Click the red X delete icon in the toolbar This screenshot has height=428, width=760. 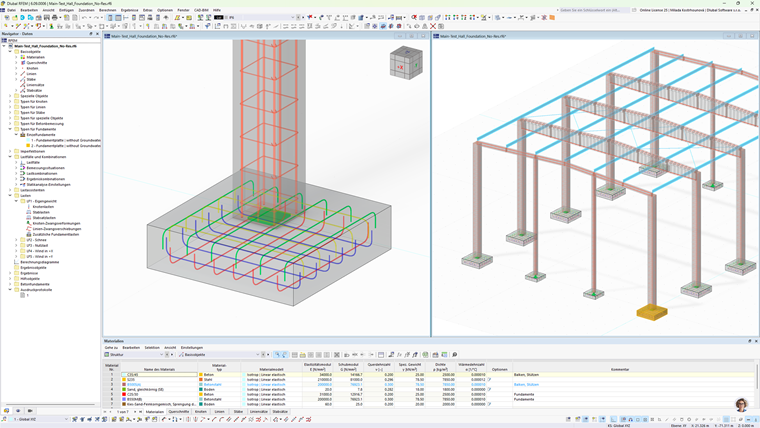(433, 26)
